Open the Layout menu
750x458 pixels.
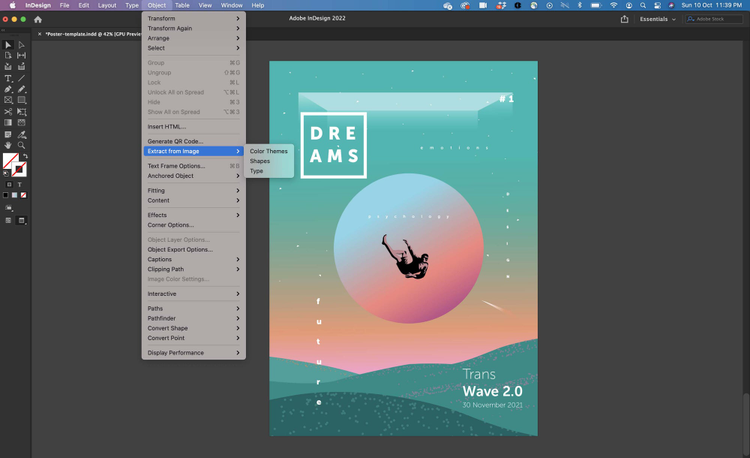click(107, 5)
